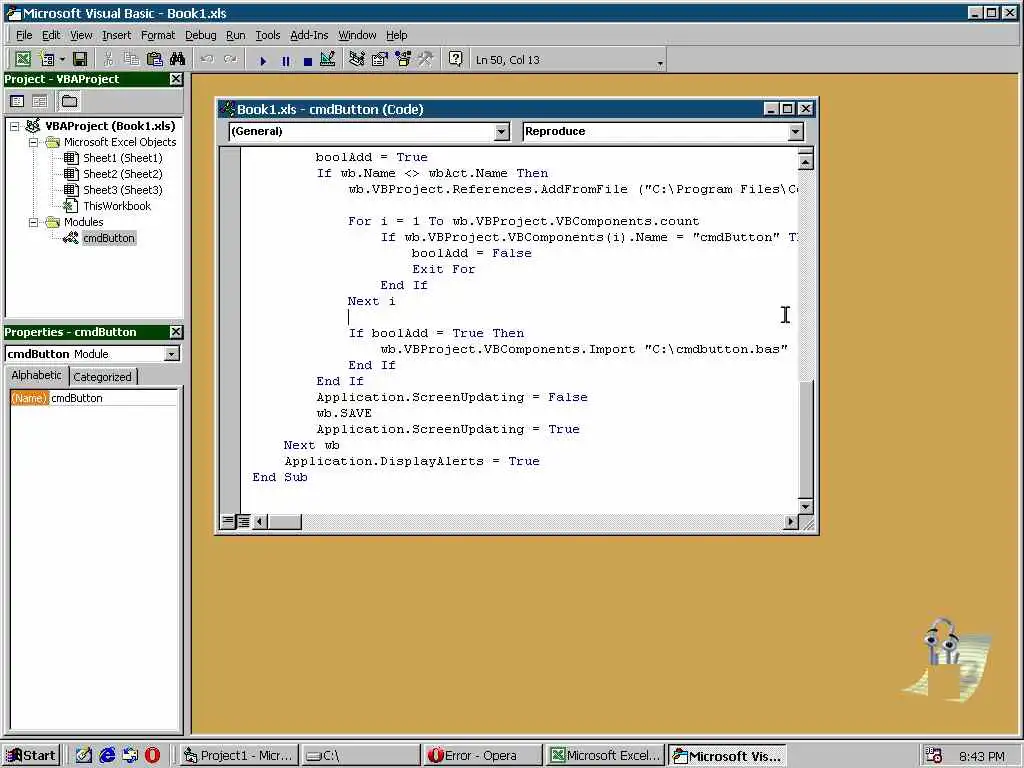This screenshot has width=1024, height=768.
Task: Switch to the Alphabetic properties tab
Action: coord(37,376)
